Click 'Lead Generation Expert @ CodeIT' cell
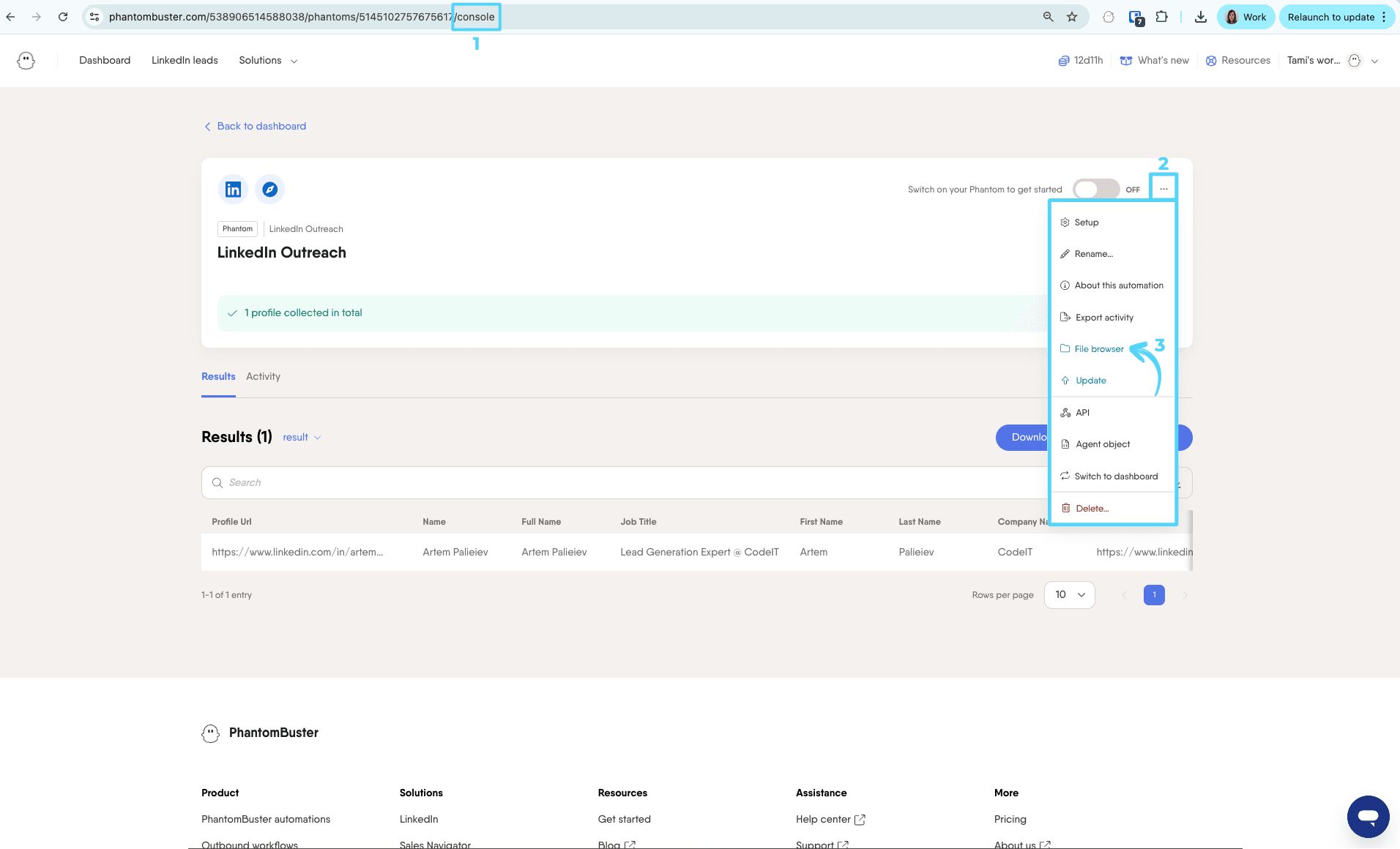This screenshot has height=849, width=1400. [x=699, y=553]
